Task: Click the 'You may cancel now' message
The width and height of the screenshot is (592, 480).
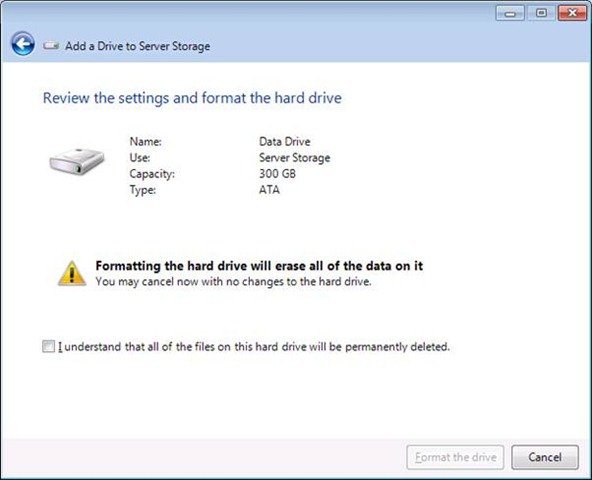Action: (x=233, y=282)
